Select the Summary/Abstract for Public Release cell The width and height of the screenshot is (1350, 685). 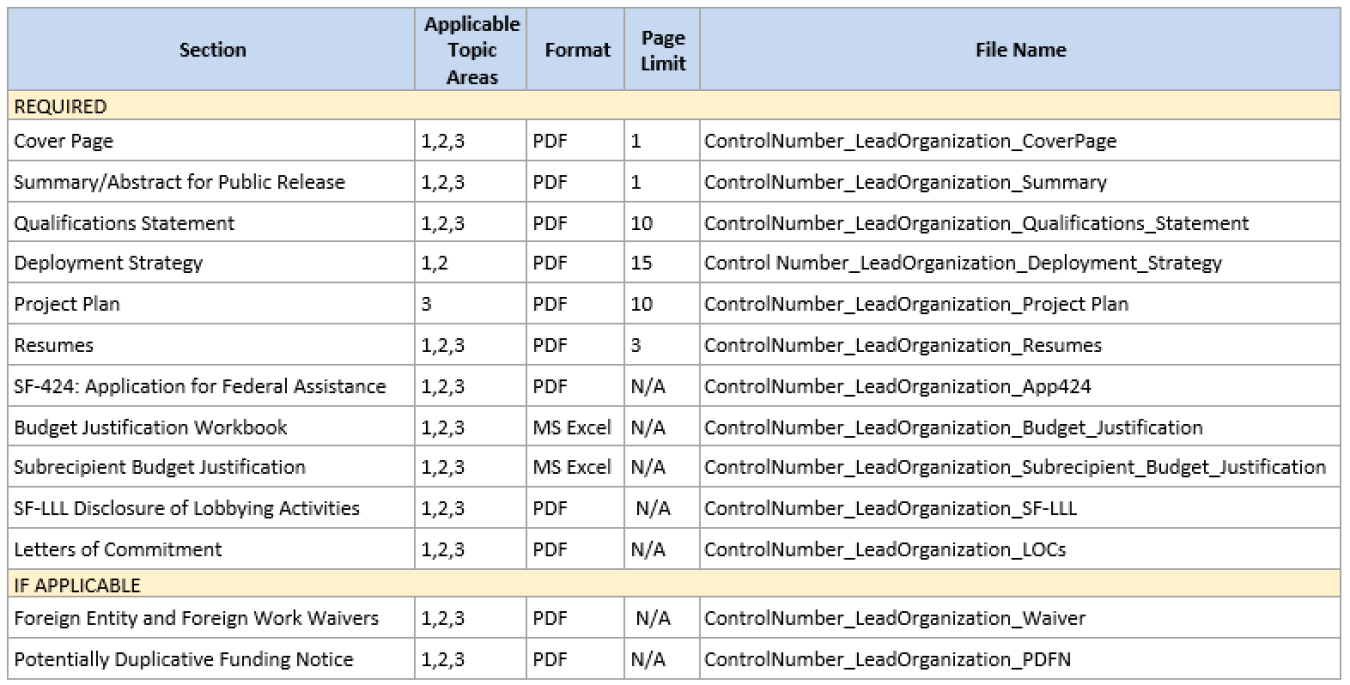pos(179,182)
